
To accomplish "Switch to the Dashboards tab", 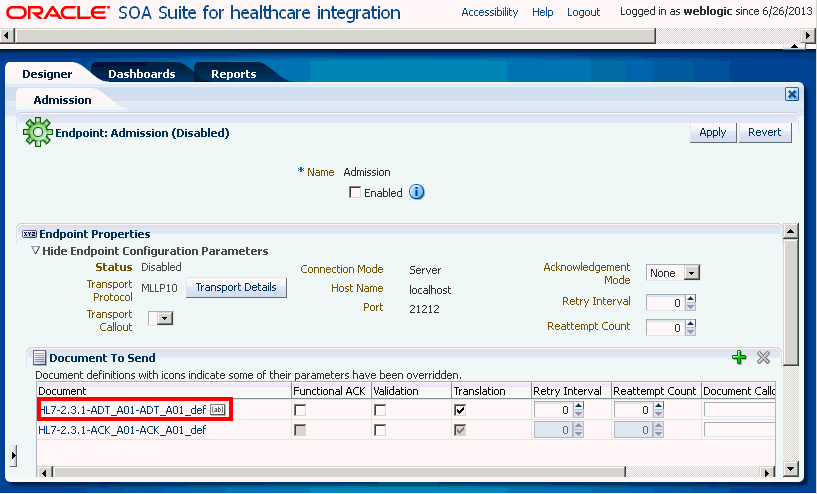I will point(142,74).
